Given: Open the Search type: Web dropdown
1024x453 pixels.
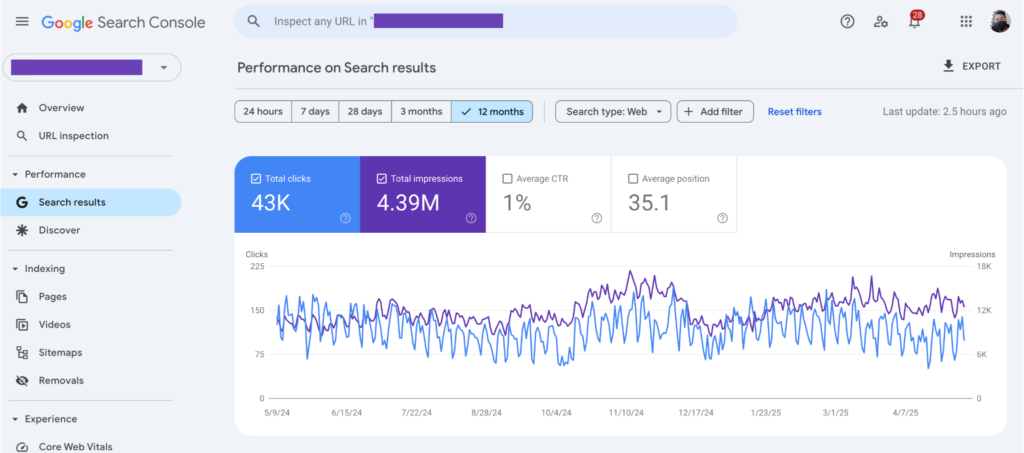Looking at the screenshot, I should (613, 112).
